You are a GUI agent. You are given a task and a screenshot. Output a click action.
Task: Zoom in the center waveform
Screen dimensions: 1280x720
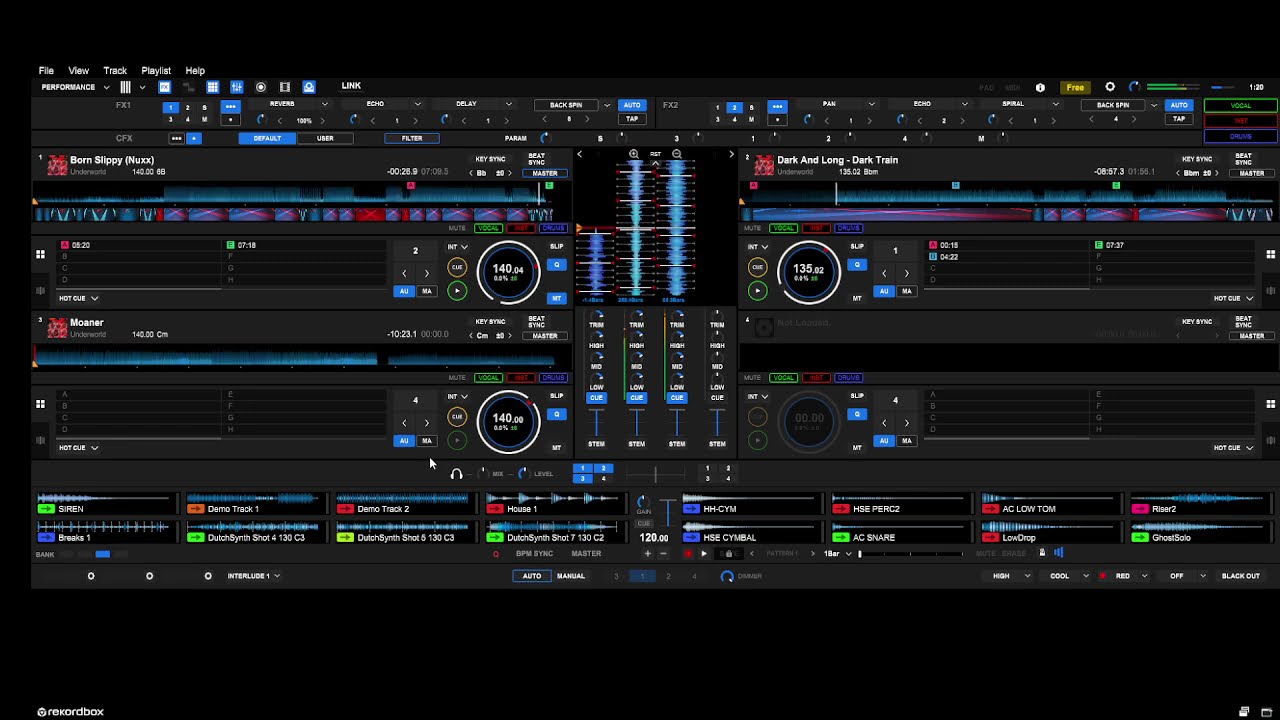tap(634, 154)
